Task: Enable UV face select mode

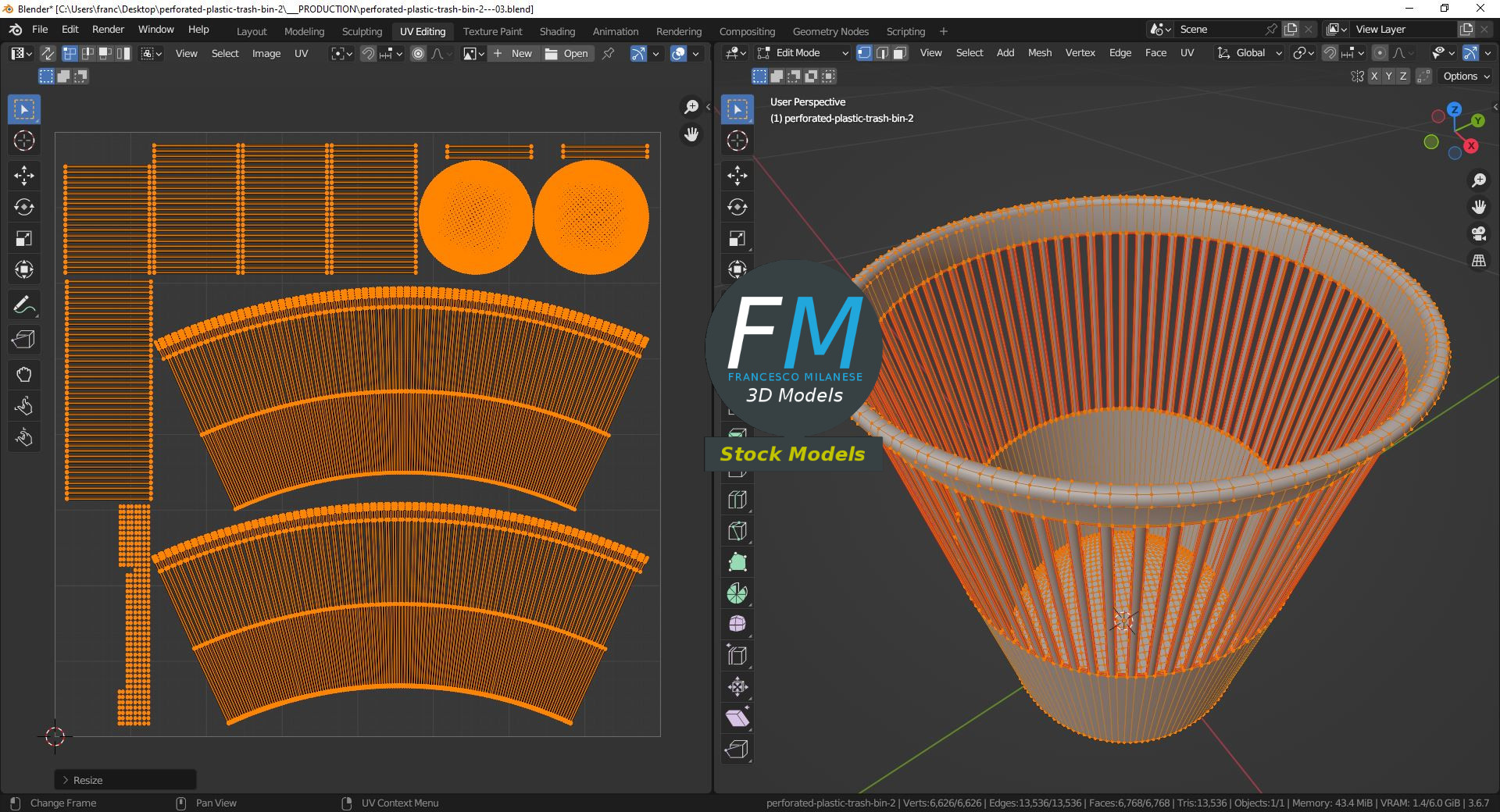Action: (x=105, y=53)
